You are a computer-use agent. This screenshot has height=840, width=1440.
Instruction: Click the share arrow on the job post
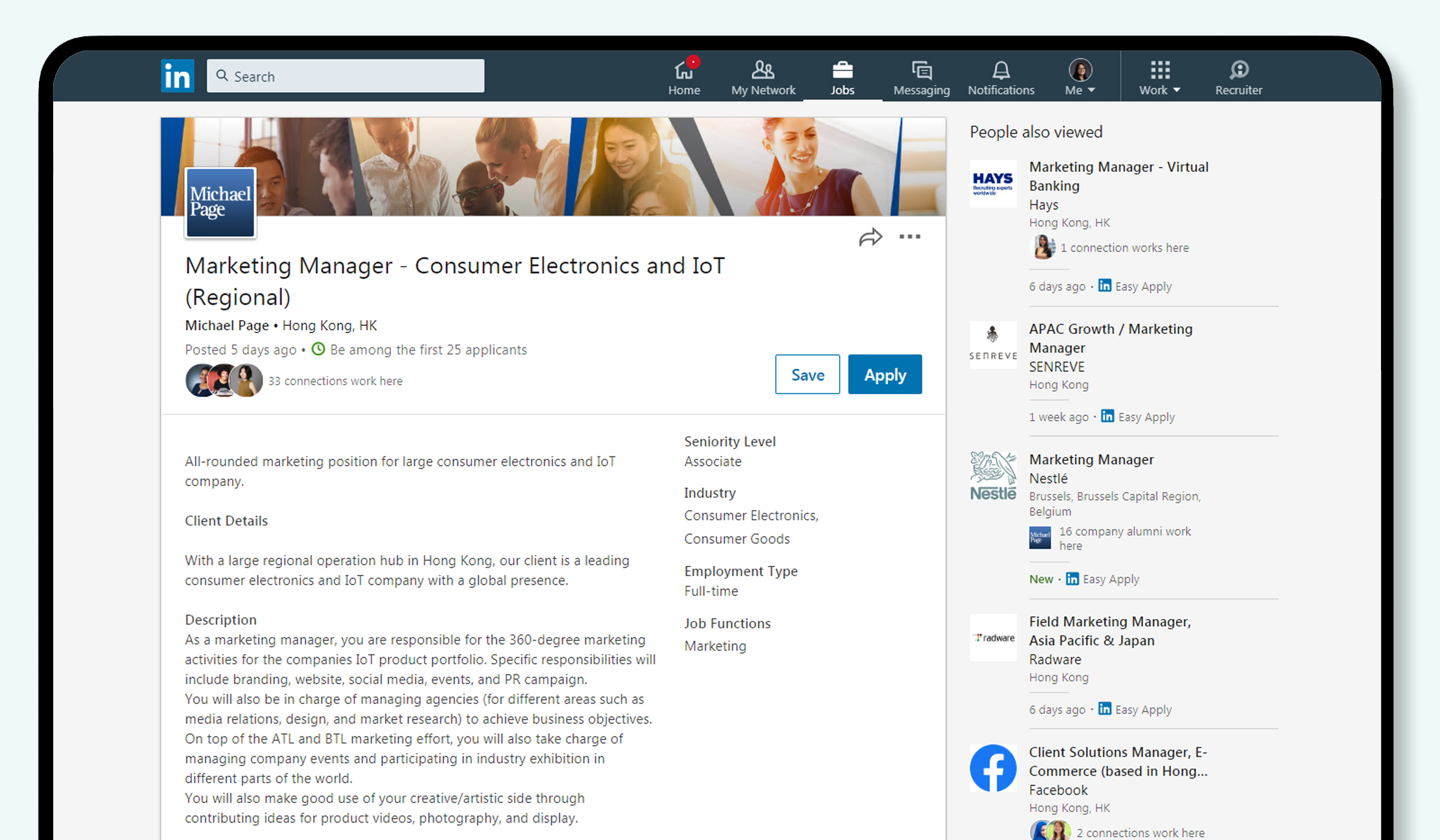pyautogui.click(x=871, y=237)
